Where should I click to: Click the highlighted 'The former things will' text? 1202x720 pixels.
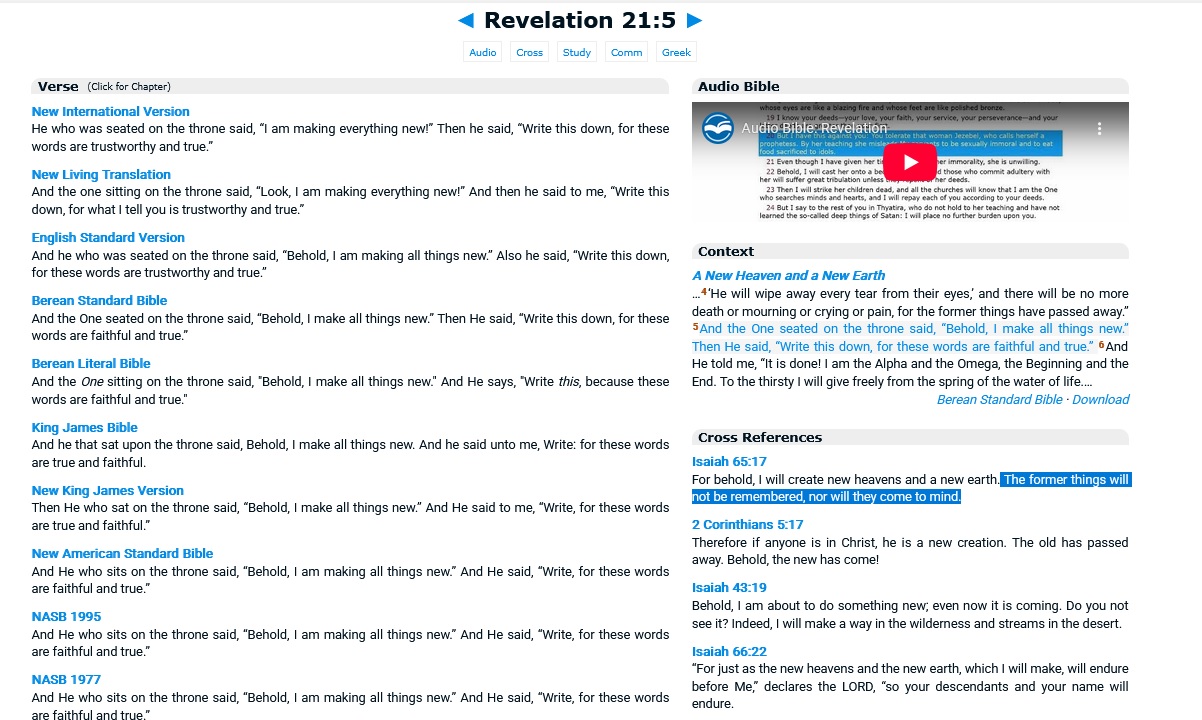(x=1066, y=480)
